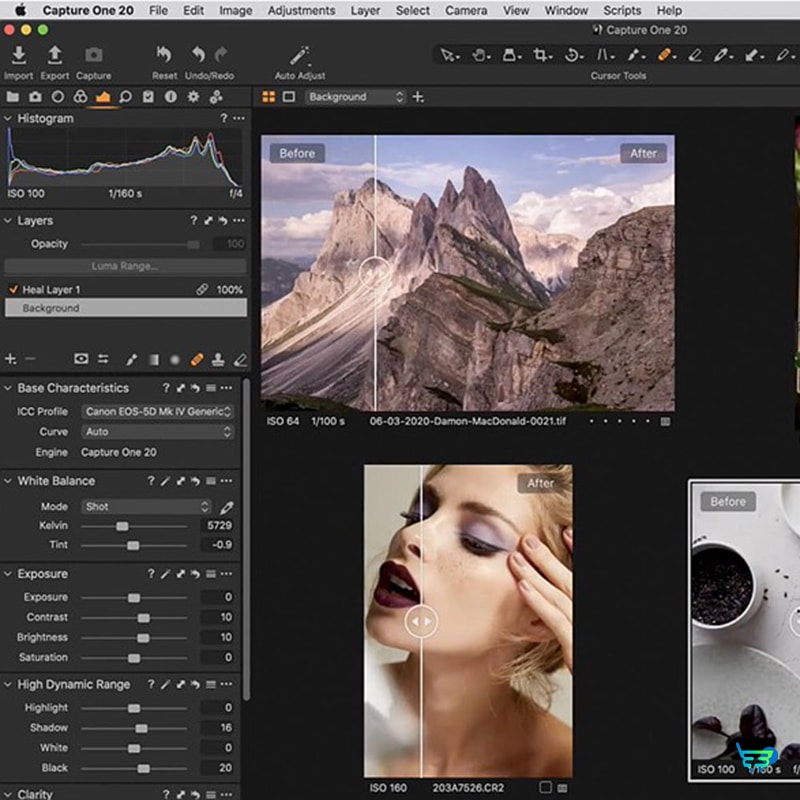Select the Background layer row
This screenshot has width=800, height=800.
pos(126,308)
